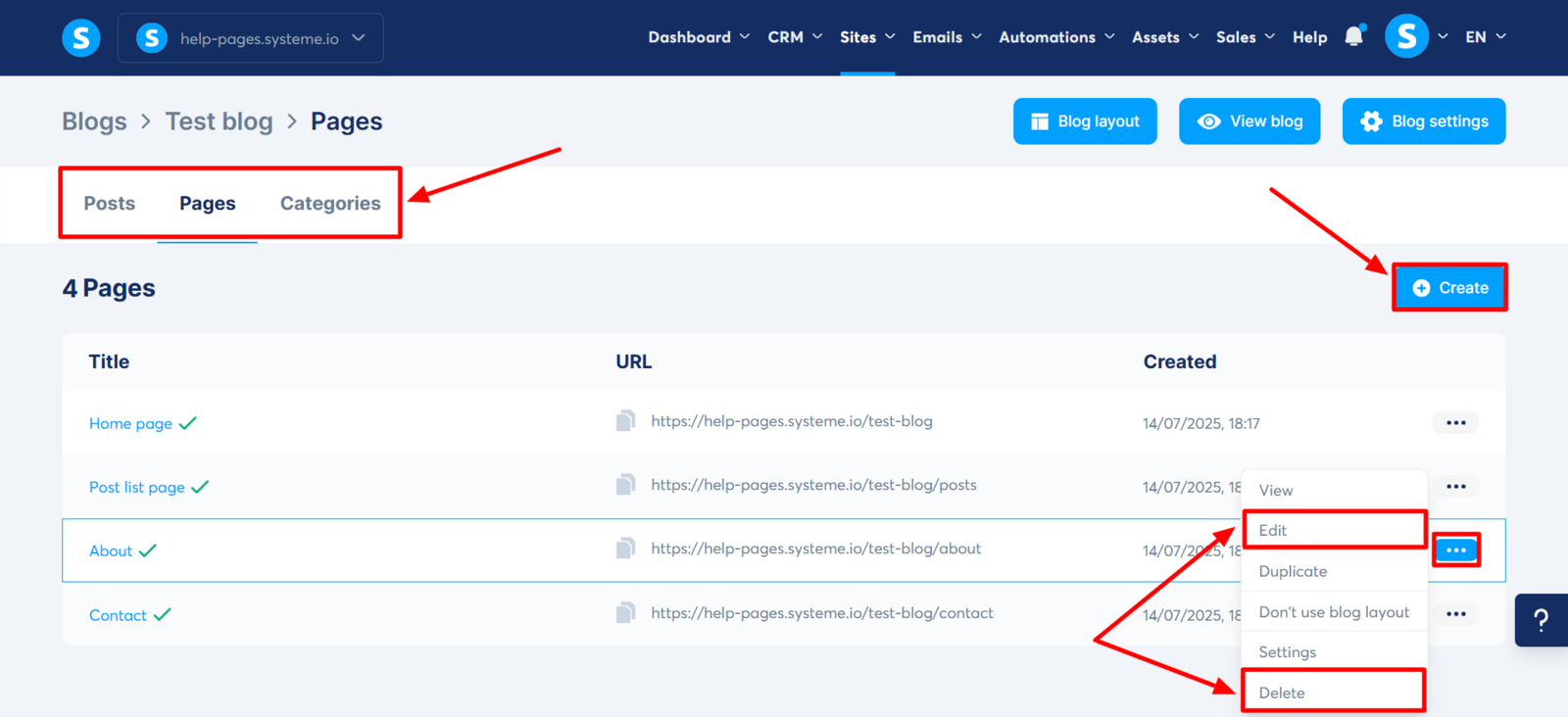The height and width of the screenshot is (717, 1568).
Task: Open the EN language dropdown
Action: pos(1486,37)
